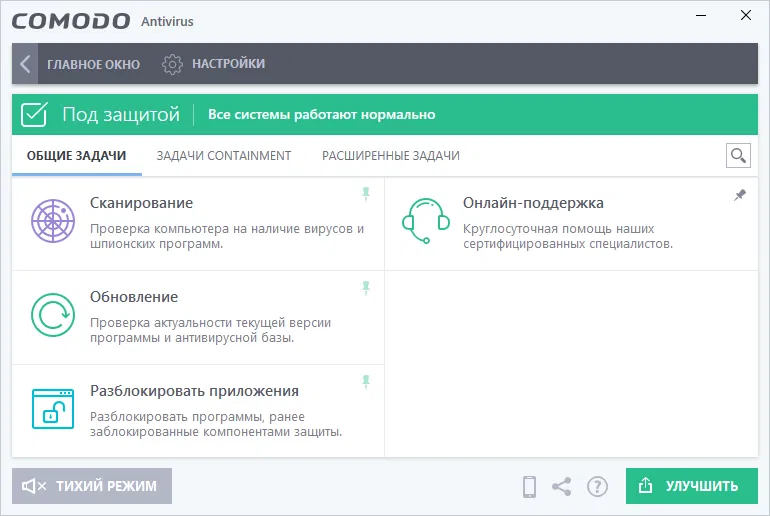Open the Сканирование scan task
The width and height of the screenshot is (770, 516).
point(141,203)
